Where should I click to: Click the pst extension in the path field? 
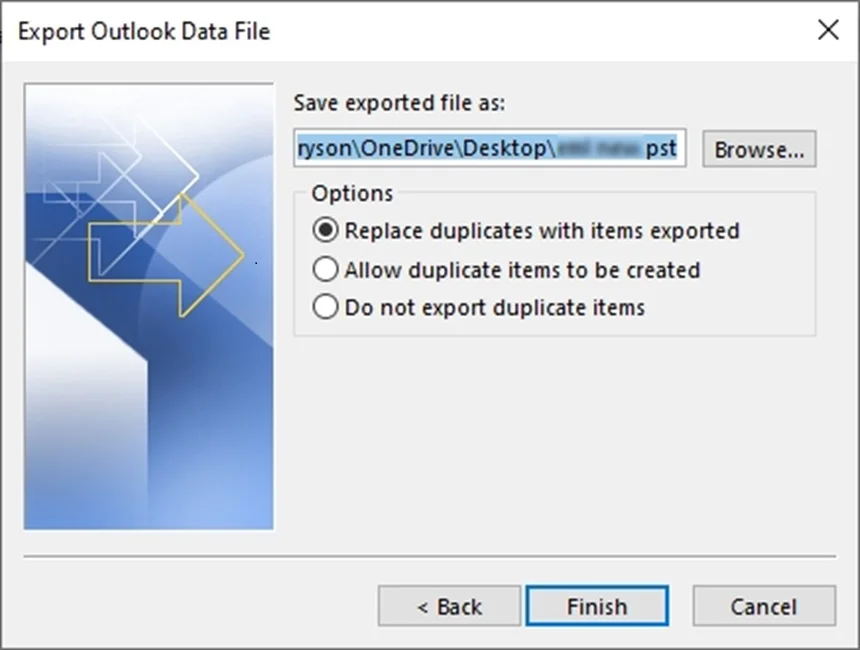pos(661,149)
